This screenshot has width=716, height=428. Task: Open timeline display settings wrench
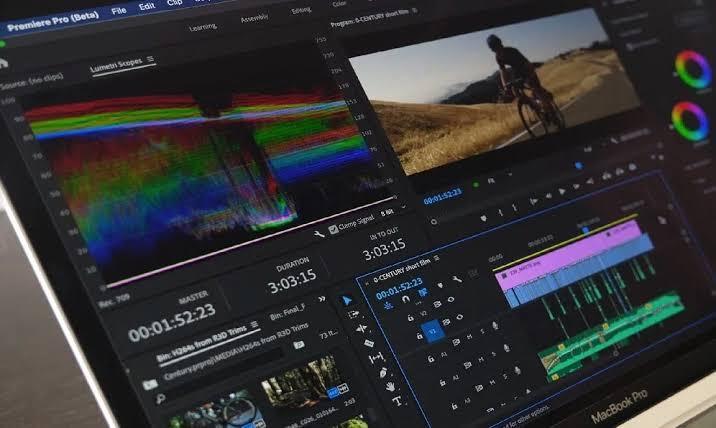click(457, 279)
